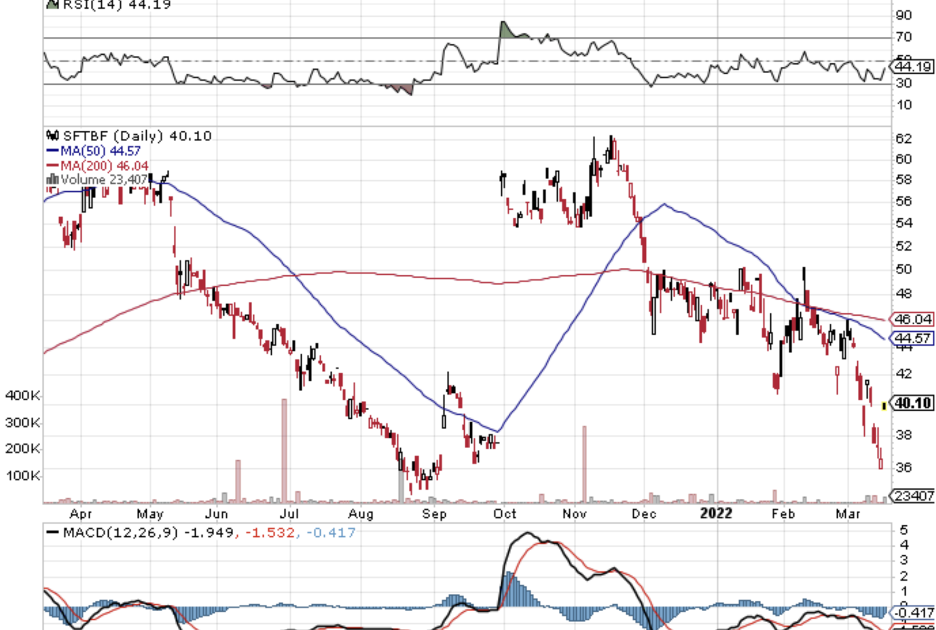Click the 44.57 price tag on axis
The image size is (936, 630).
913,339
